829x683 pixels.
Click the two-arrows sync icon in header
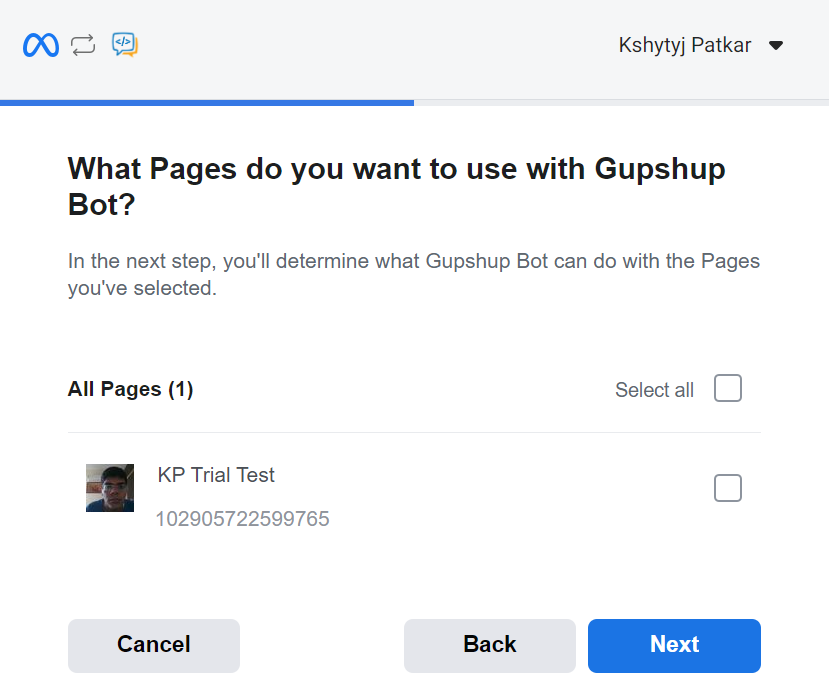[84, 45]
